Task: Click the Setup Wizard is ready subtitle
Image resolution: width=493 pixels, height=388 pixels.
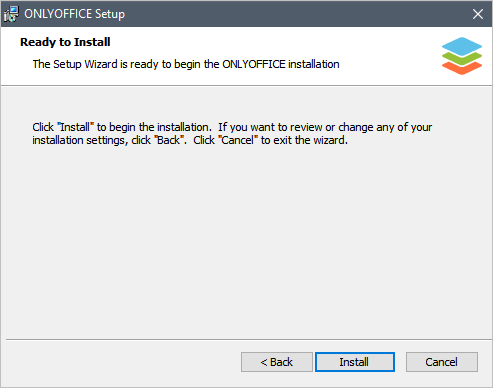Action: 186,64
